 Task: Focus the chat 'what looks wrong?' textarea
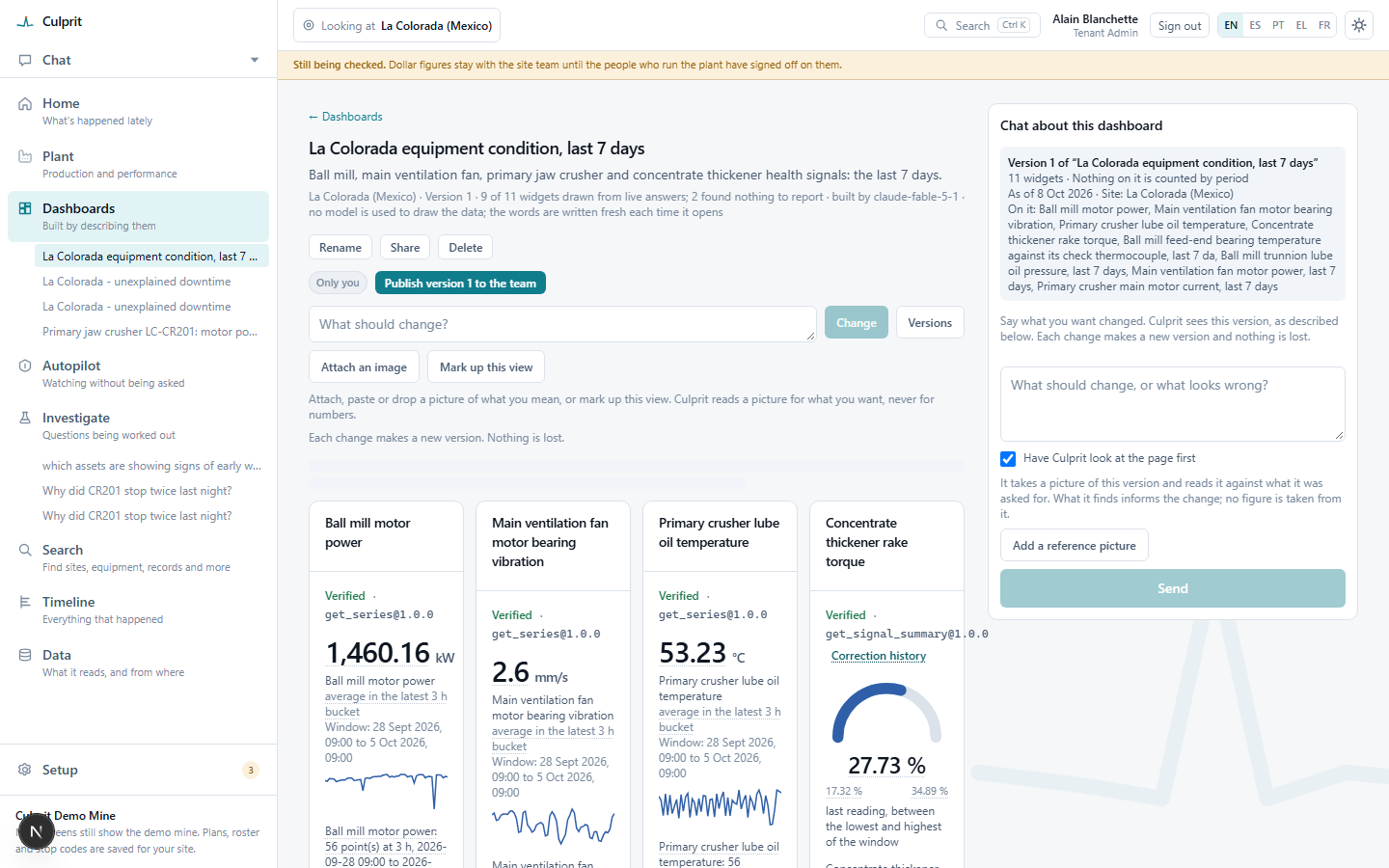tap(1173, 403)
